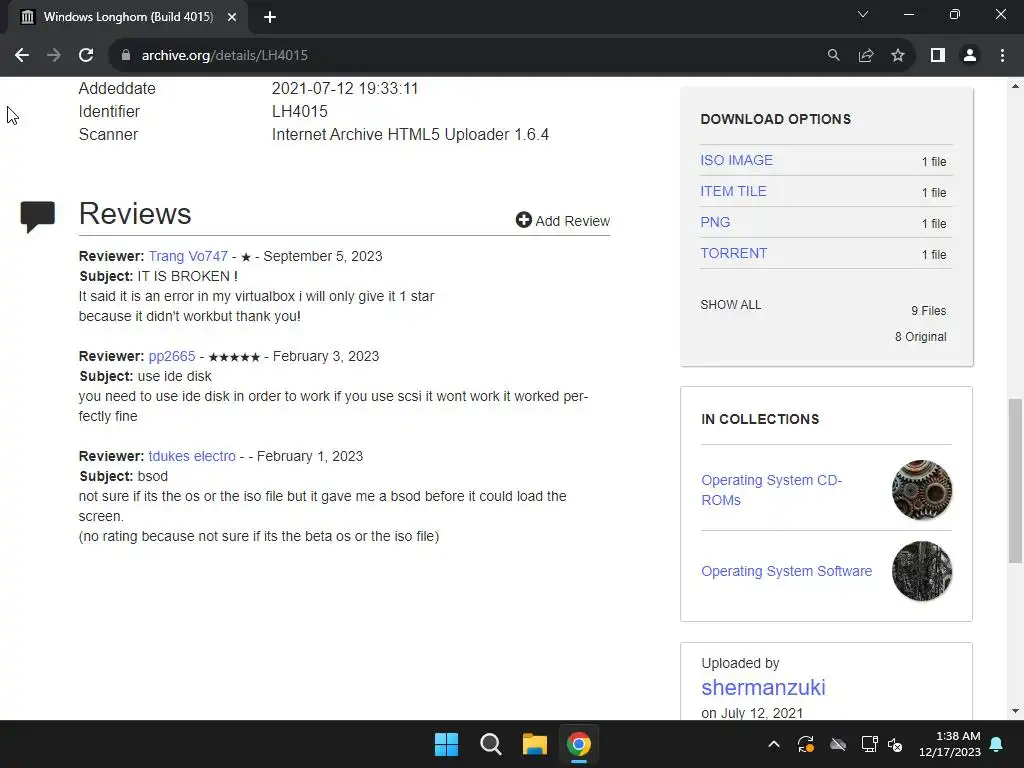Open the Windows Start menu
This screenshot has width=1024, height=768.
point(447,744)
